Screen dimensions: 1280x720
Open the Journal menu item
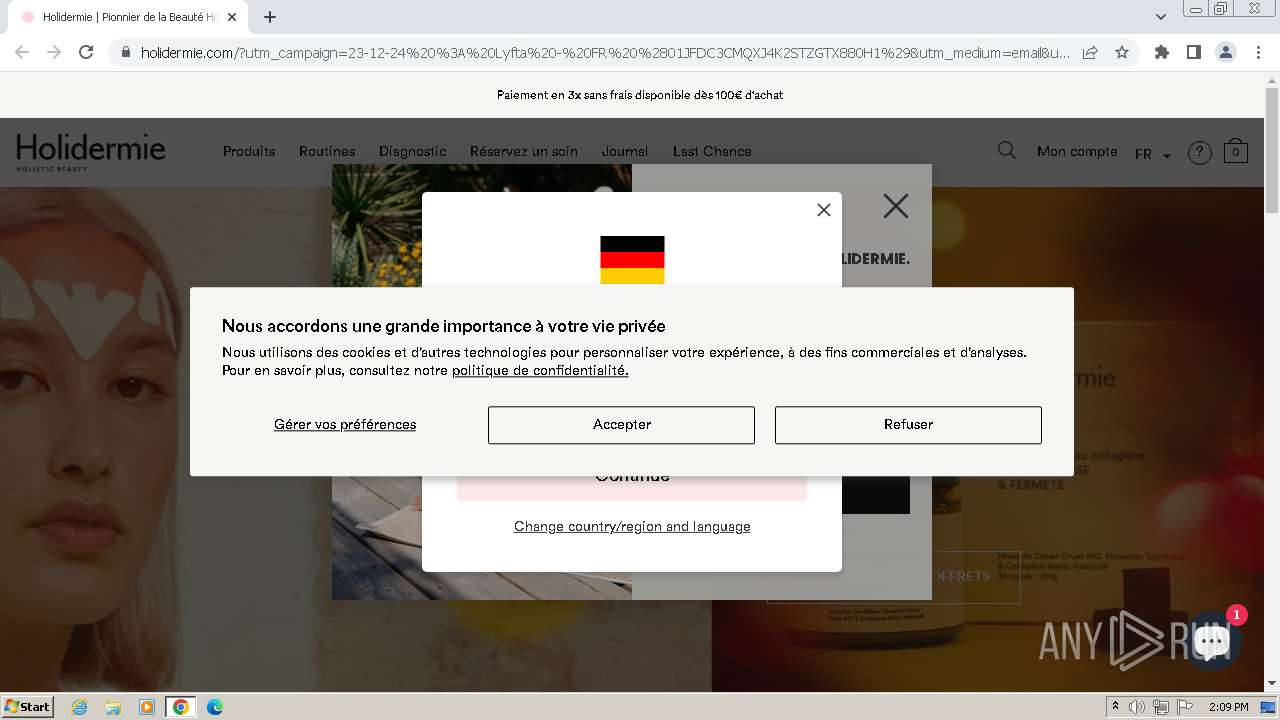coord(625,151)
